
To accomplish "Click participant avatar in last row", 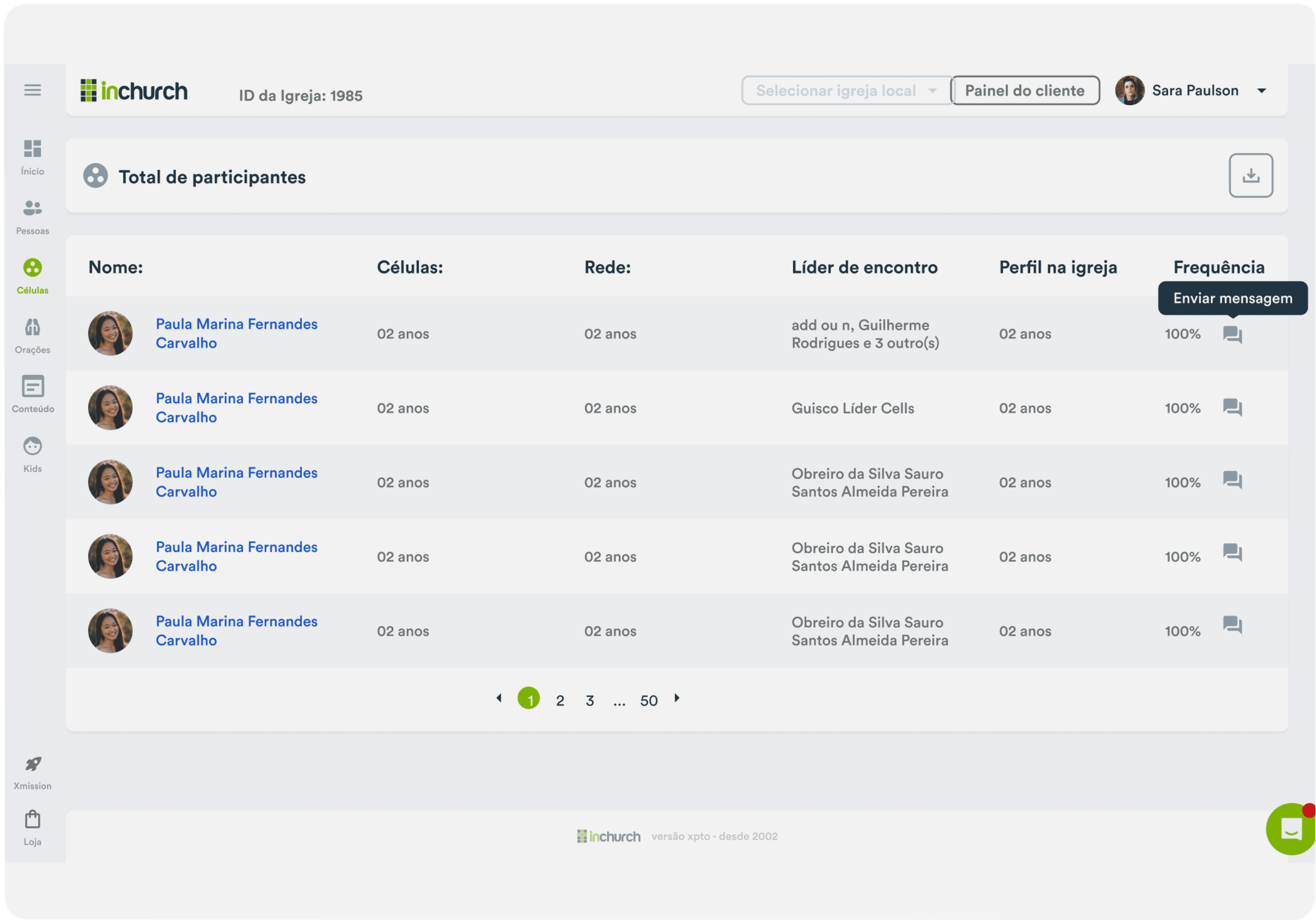I will [x=110, y=631].
